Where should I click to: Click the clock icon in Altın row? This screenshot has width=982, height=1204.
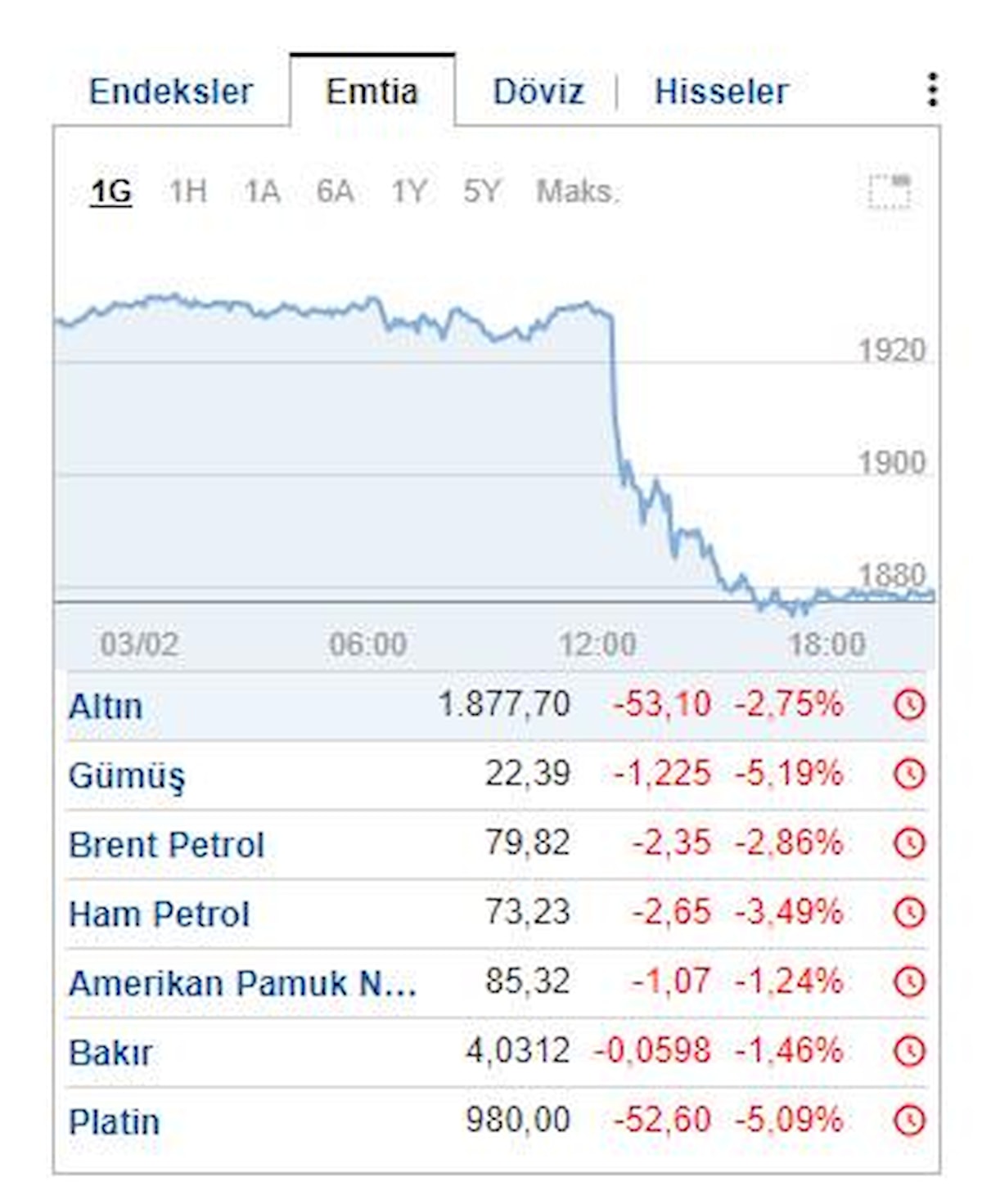click(909, 704)
